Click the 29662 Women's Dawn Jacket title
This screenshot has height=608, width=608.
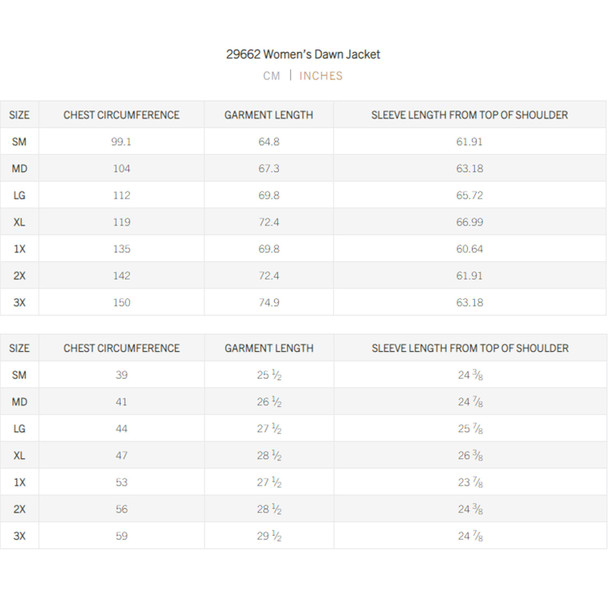(x=303, y=54)
